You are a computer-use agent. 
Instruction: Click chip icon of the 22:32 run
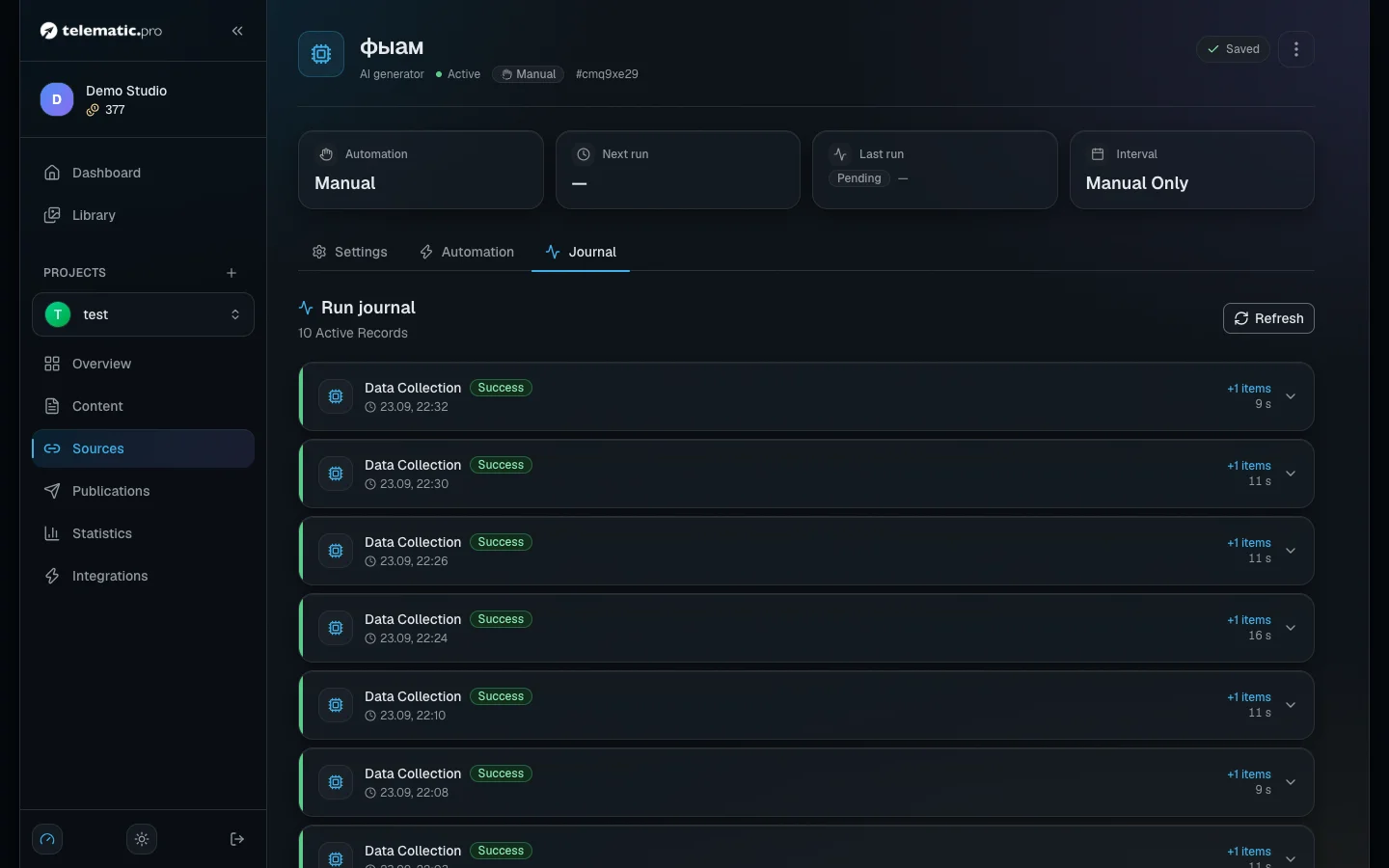pos(336,396)
